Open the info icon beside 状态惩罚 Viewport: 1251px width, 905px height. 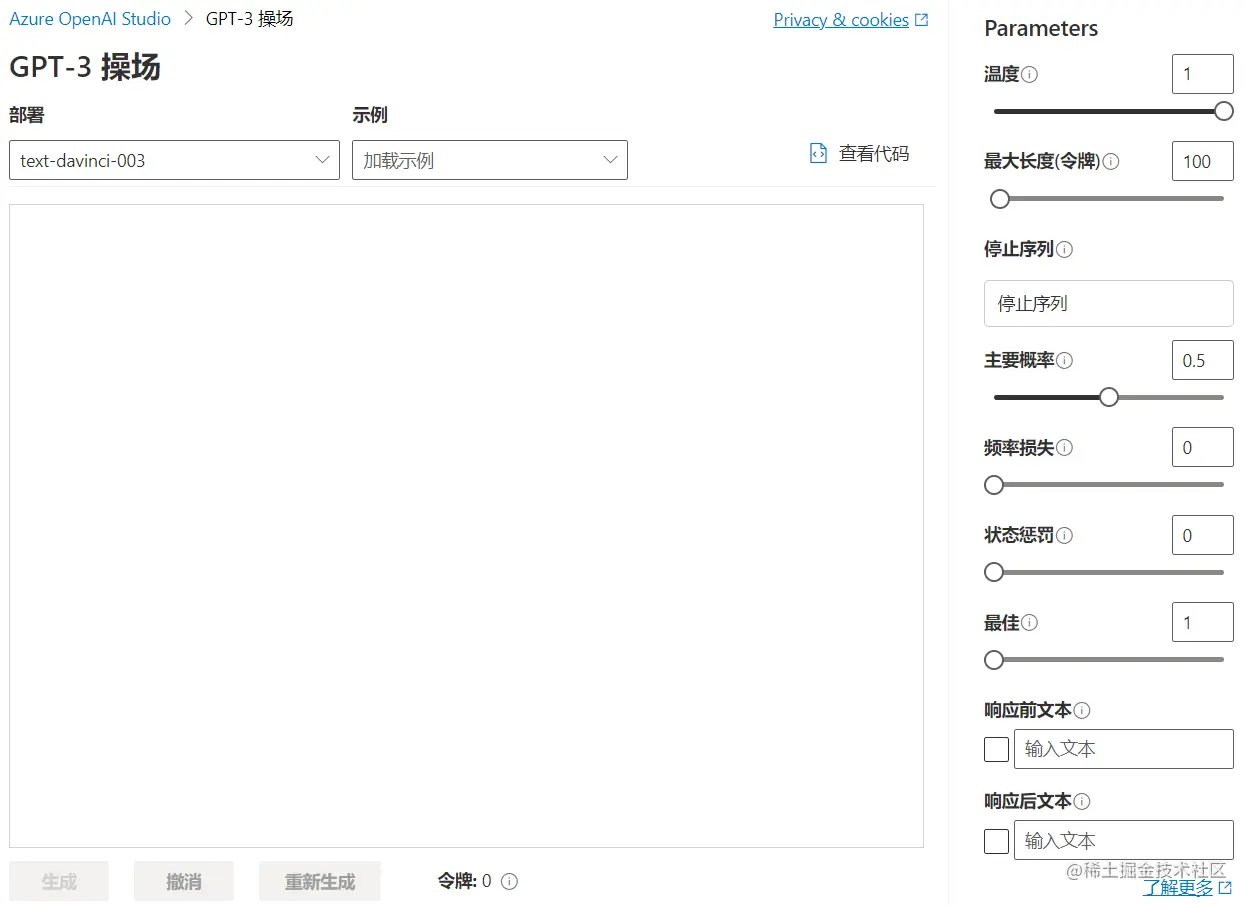point(1065,535)
